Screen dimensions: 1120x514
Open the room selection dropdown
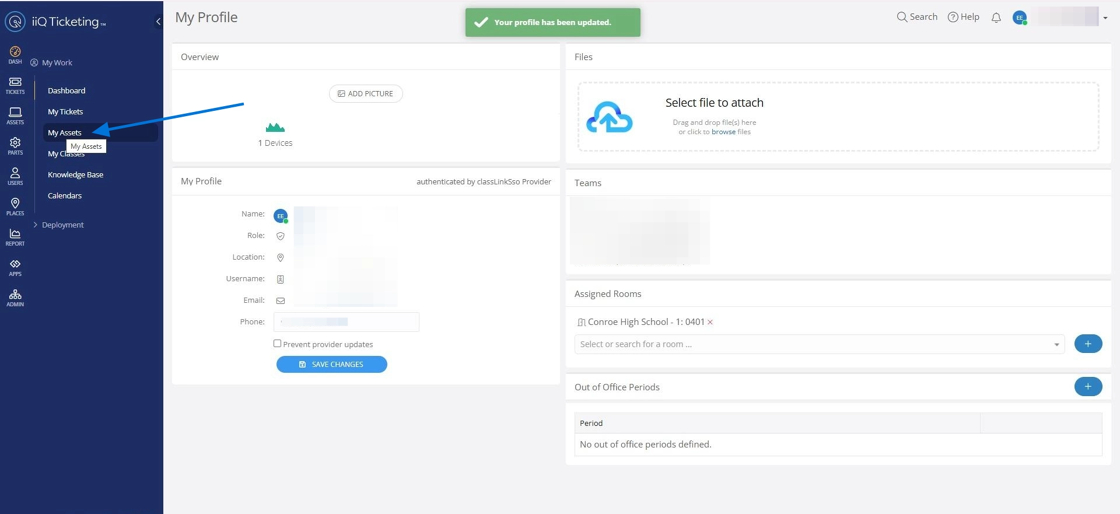[819, 344]
